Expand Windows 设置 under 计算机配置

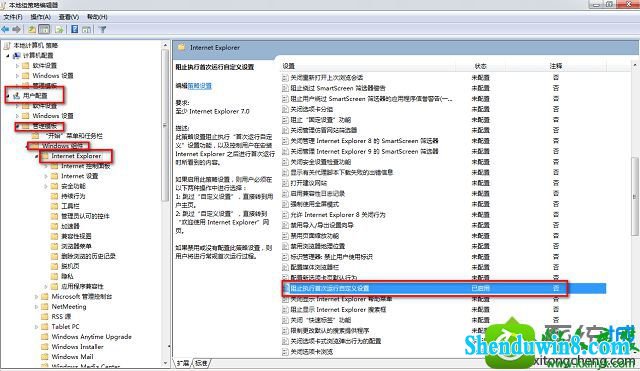[17, 76]
